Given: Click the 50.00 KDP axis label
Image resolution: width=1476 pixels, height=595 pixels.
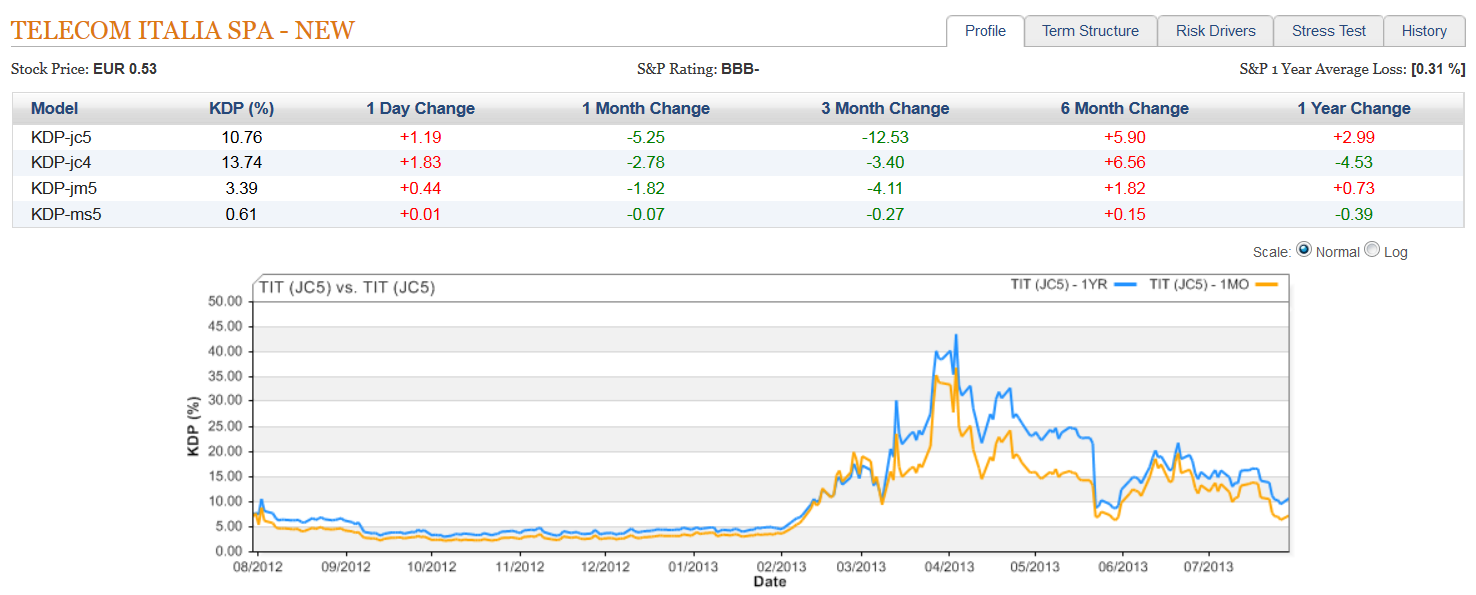Looking at the screenshot, I should [x=223, y=301].
